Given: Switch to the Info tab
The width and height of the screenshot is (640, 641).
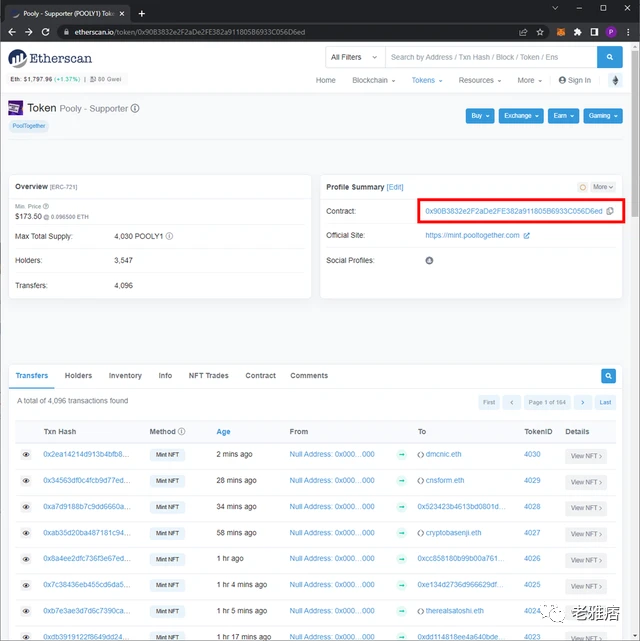Looking at the screenshot, I should click(165, 375).
